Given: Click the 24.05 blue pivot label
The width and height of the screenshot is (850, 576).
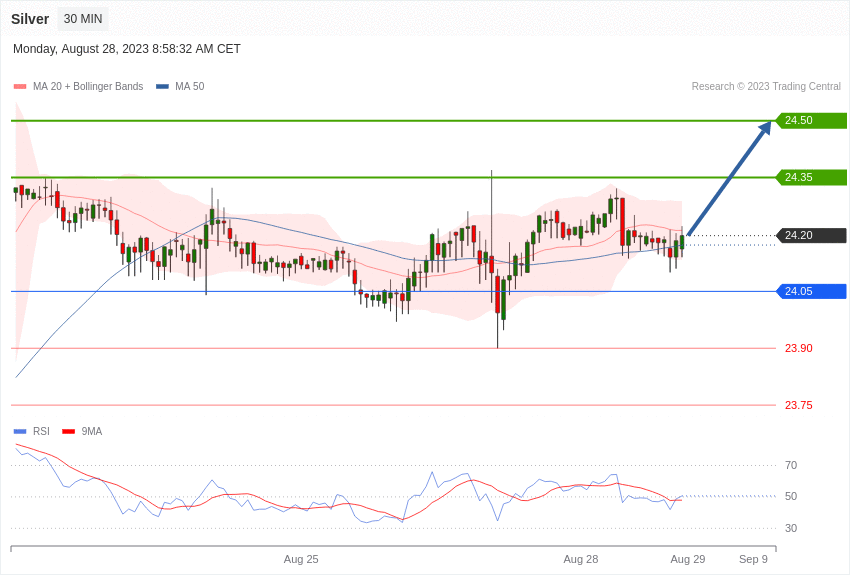Looking at the screenshot, I should (x=812, y=292).
